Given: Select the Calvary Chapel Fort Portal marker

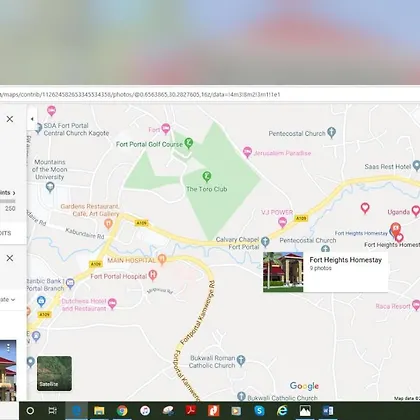Looking at the screenshot, I should click(265, 242).
